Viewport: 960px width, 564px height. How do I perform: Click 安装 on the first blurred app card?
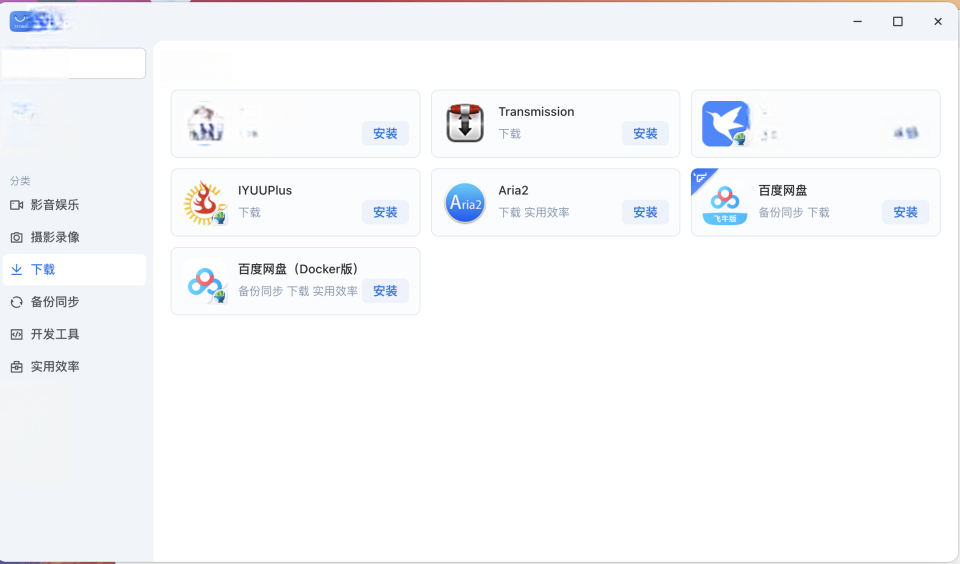pyautogui.click(x=385, y=133)
